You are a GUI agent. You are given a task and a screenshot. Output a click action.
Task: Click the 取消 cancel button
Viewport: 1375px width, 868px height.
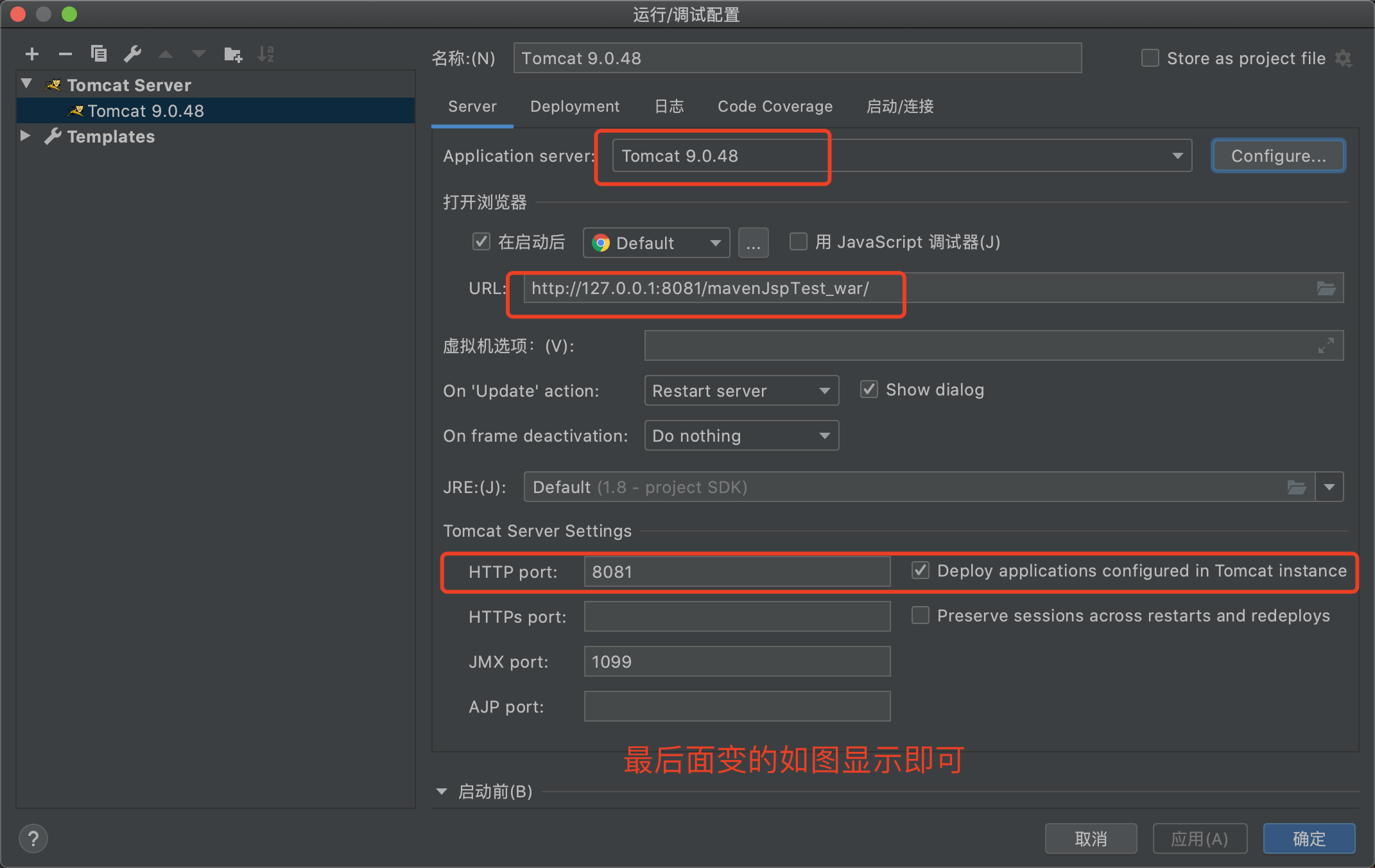[x=1091, y=838]
